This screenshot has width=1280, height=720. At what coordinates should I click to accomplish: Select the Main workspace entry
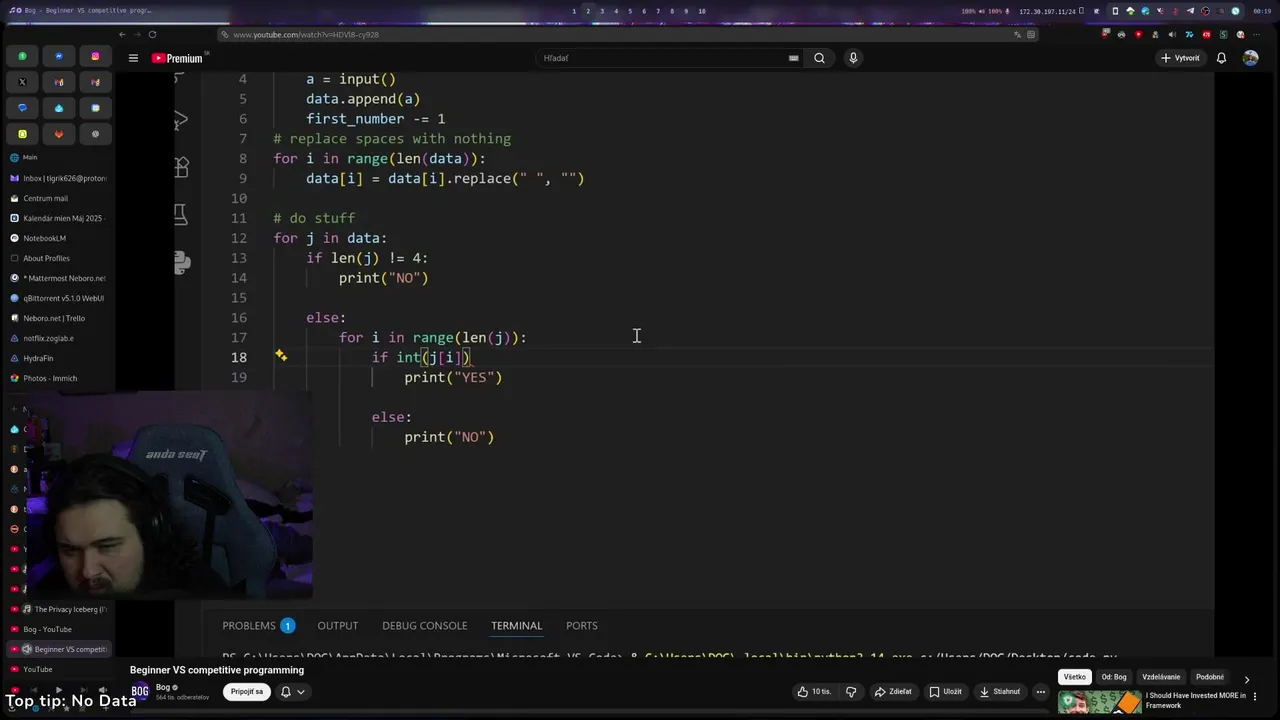point(58,157)
